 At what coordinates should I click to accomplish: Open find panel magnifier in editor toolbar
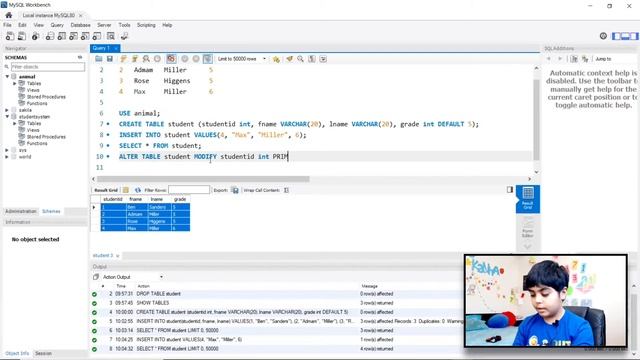300,59
